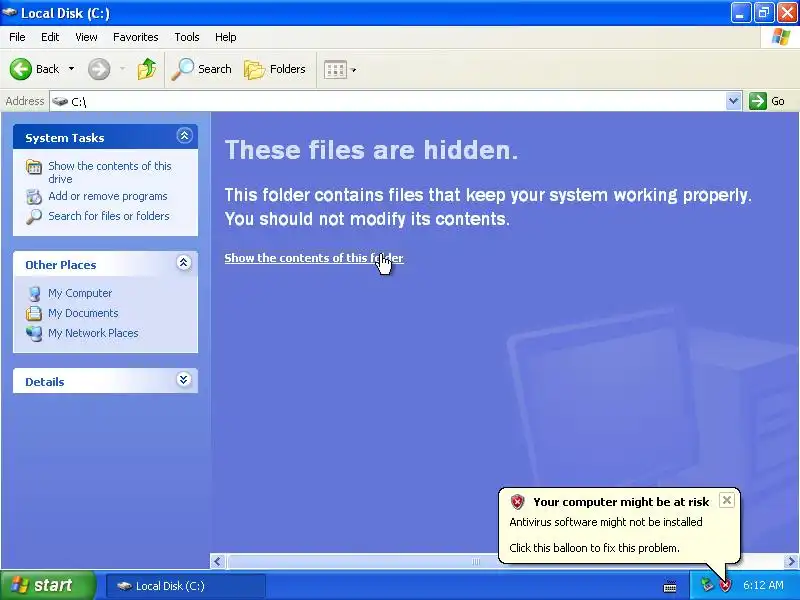Click Show the contents of this drive
The width and height of the screenshot is (800, 600).
[x=110, y=172]
